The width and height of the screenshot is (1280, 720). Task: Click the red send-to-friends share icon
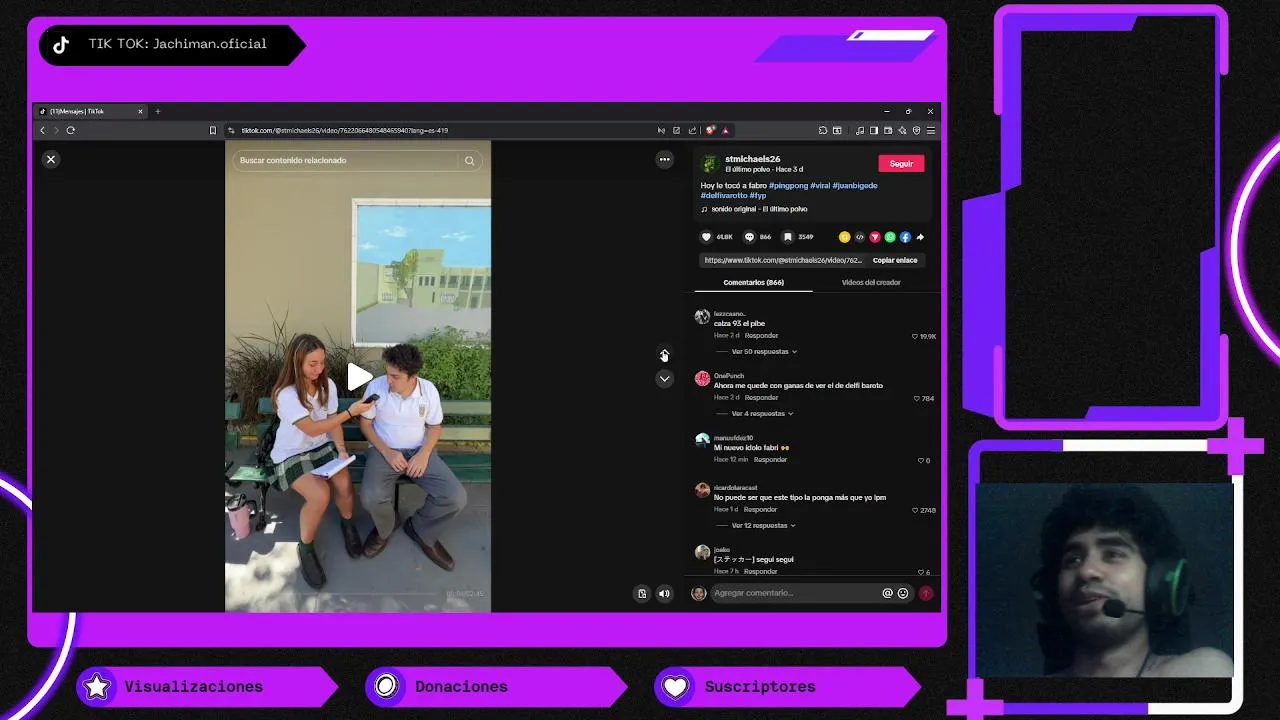coord(874,237)
